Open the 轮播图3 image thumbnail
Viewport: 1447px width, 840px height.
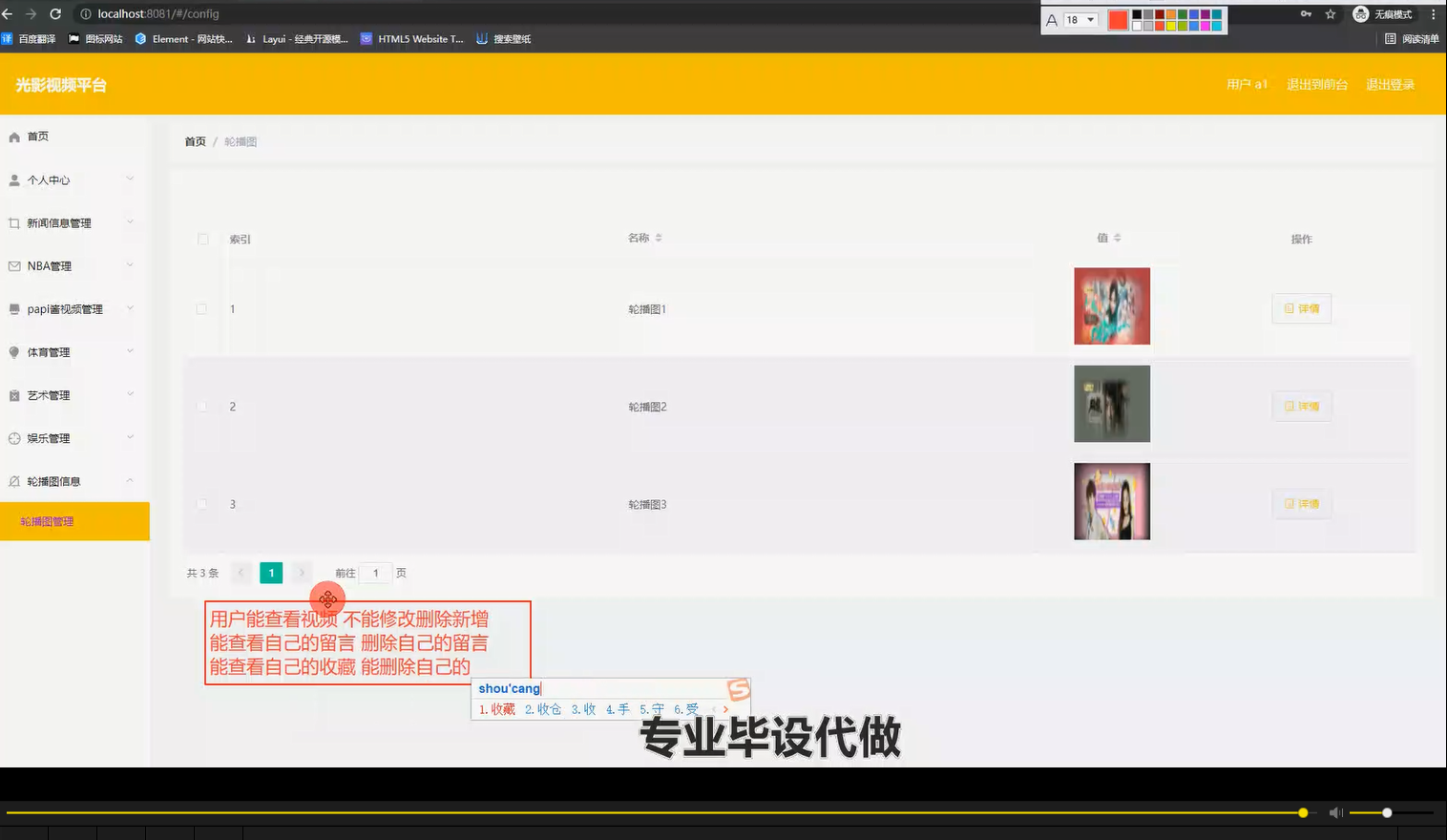coord(1111,501)
